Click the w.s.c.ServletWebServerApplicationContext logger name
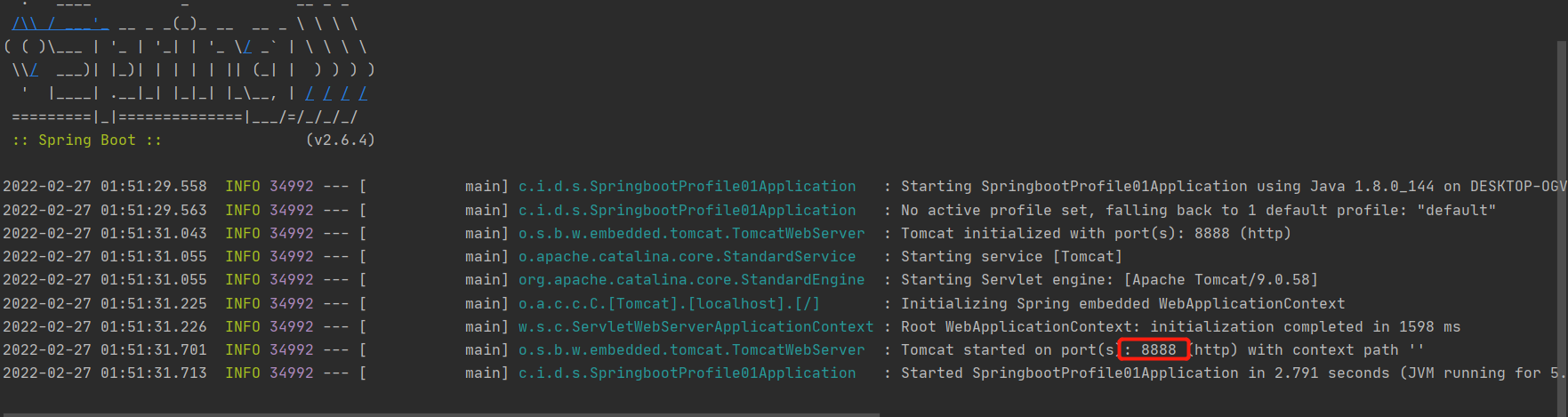This screenshot has height=417, width=1568. [696, 326]
